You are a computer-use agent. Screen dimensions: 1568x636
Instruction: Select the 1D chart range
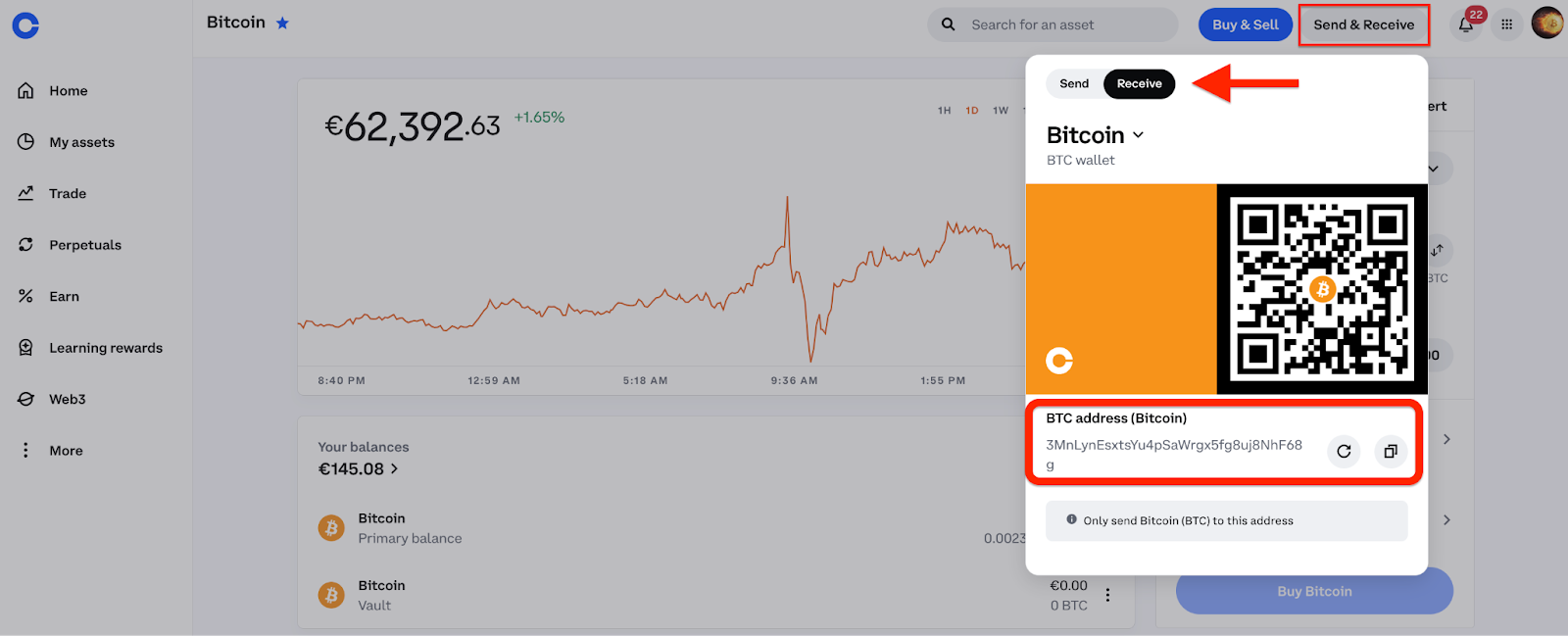point(971,111)
